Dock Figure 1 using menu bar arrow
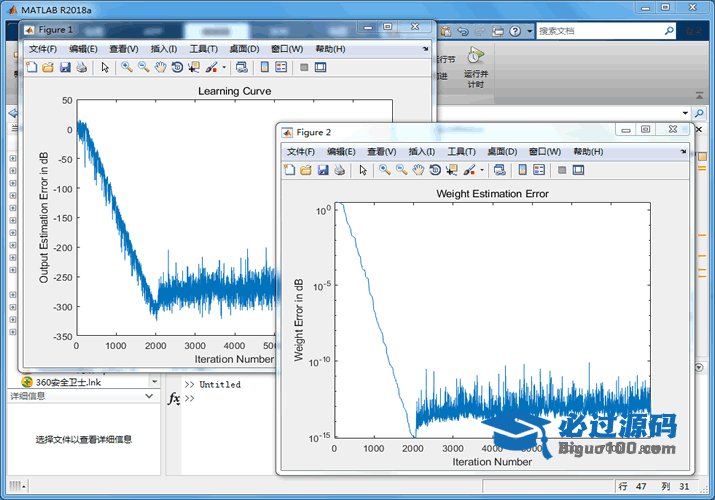 click(425, 49)
